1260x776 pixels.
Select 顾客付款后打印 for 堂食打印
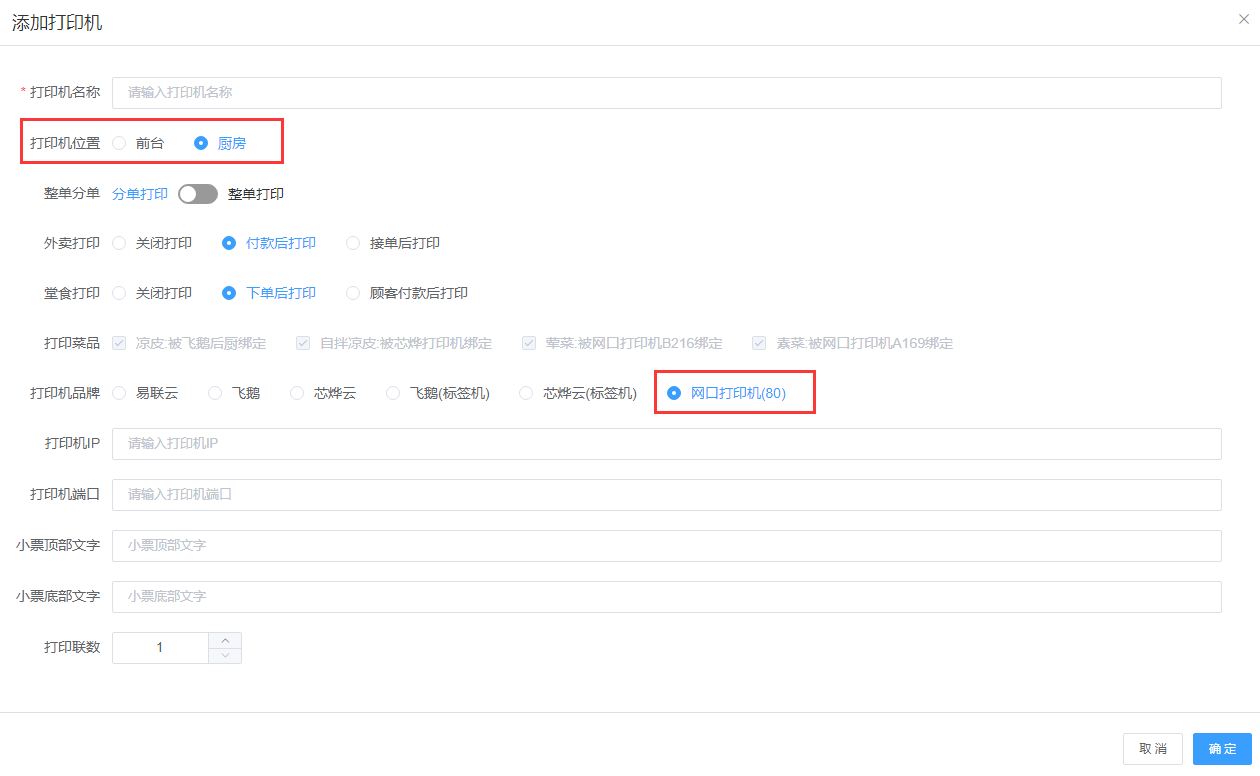tap(353, 293)
